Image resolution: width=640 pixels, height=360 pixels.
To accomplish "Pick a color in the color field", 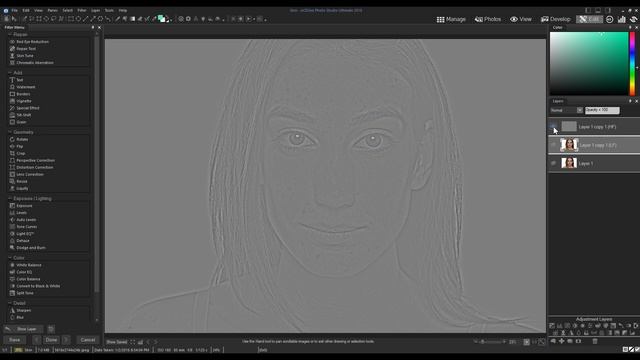I will click(589, 64).
